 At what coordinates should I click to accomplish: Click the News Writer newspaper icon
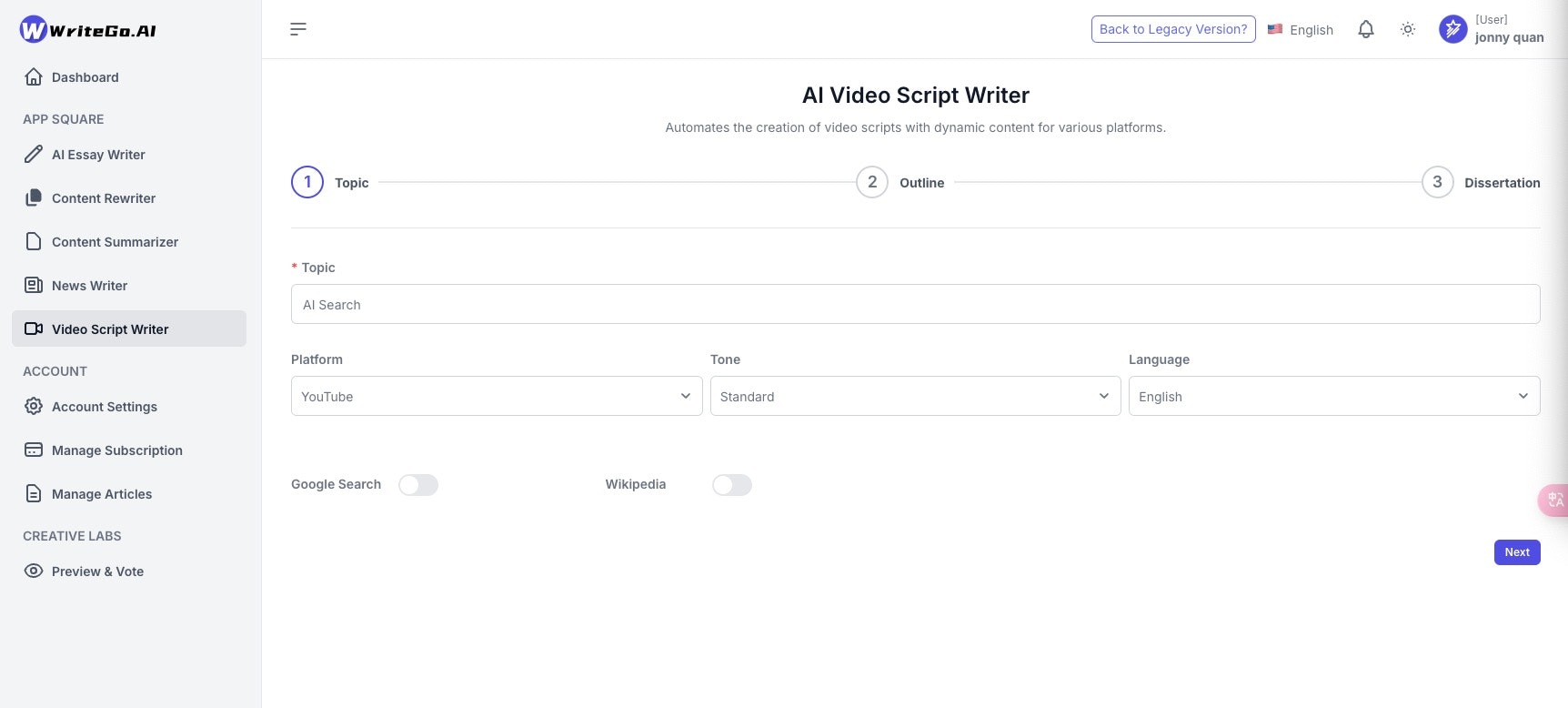click(x=34, y=286)
